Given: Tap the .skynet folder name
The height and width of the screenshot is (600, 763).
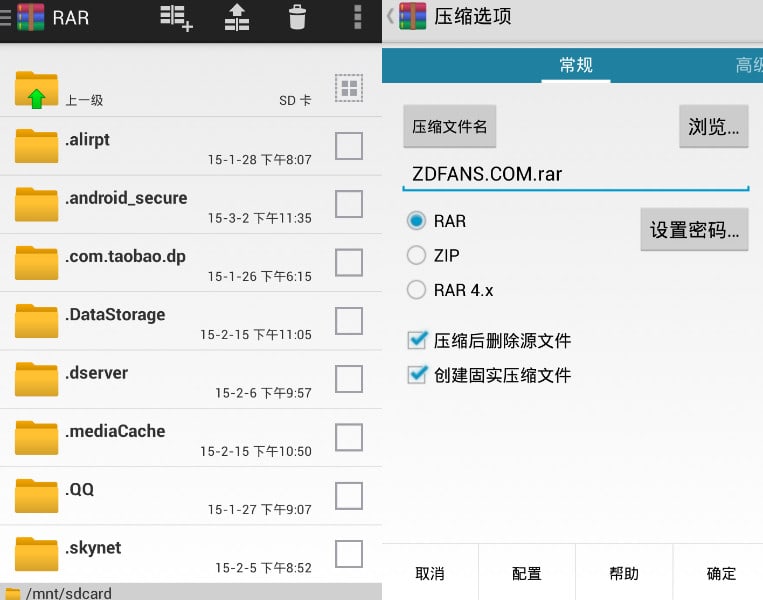Looking at the screenshot, I should click(x=93, y=548).
